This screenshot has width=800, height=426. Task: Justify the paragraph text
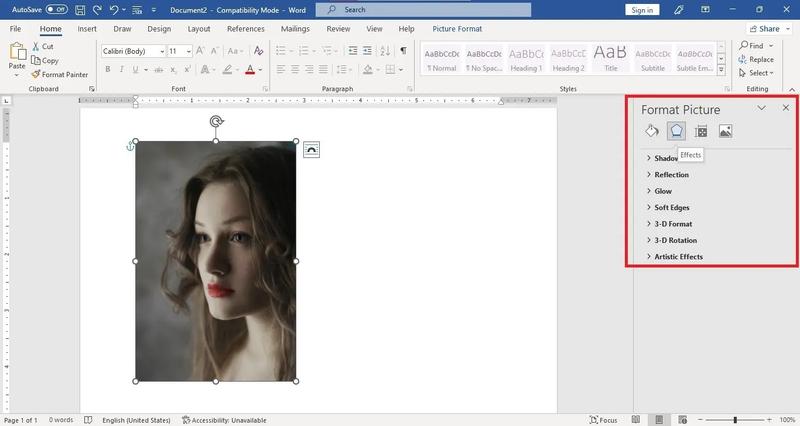(x=323, y=69)
